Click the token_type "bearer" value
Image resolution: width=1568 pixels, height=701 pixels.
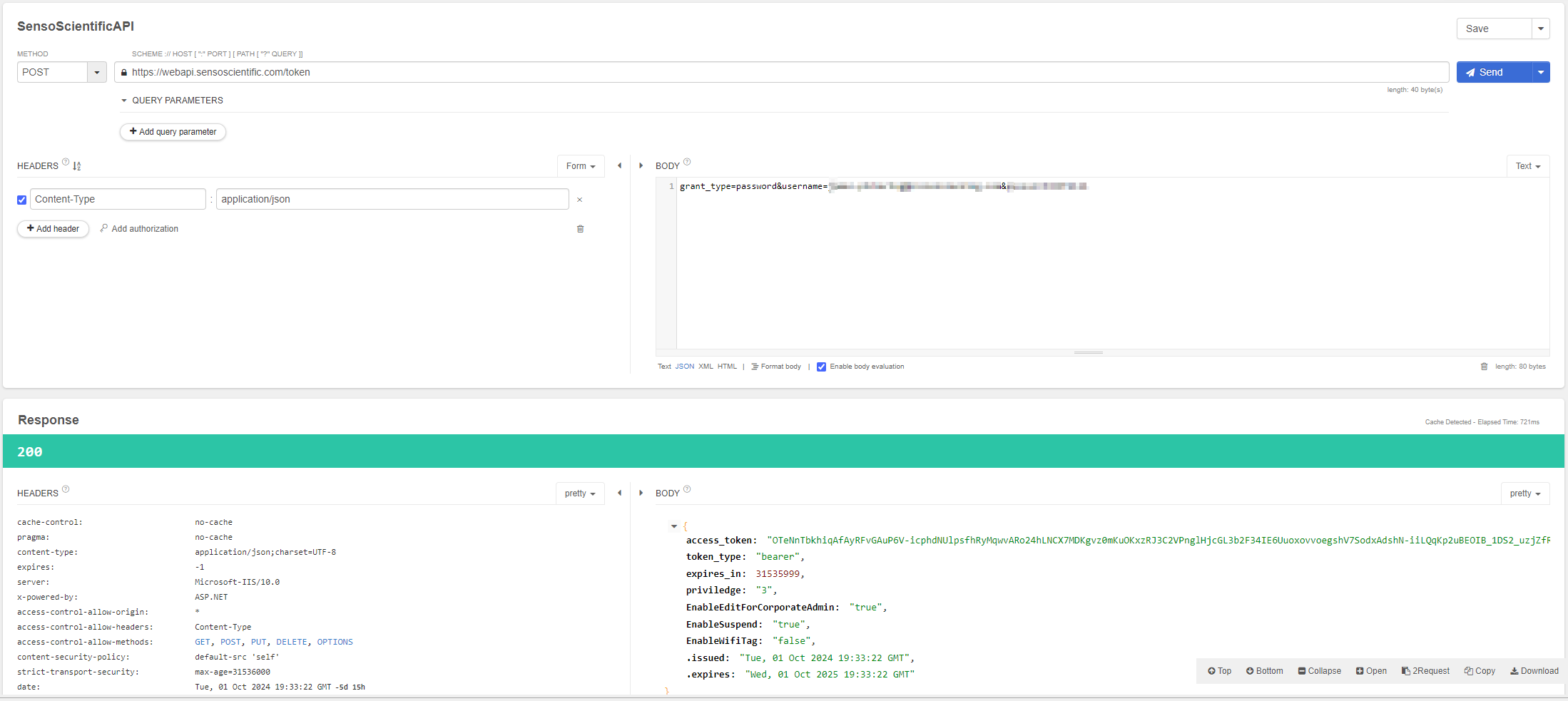click(x=778, y=557)
